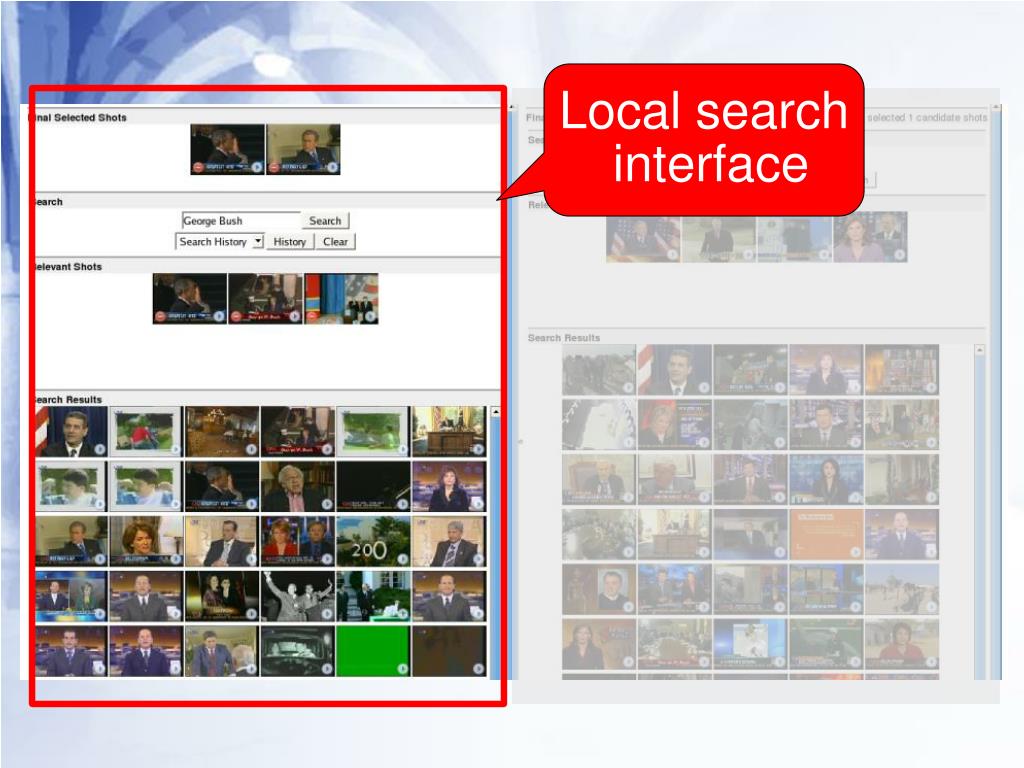This screenshot has height=768, width=1024.
Task: Play the first shot in Relevant Shots
Action: pos(219,317)
